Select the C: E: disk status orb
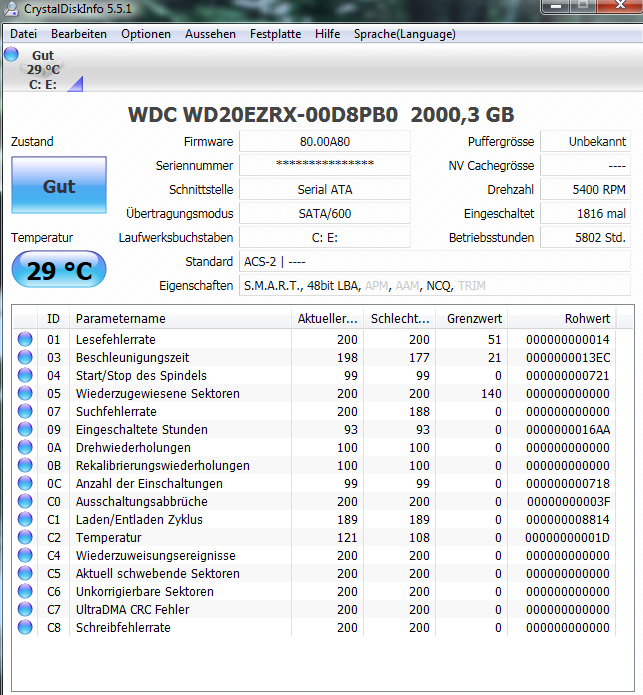 tap(11, 55)
